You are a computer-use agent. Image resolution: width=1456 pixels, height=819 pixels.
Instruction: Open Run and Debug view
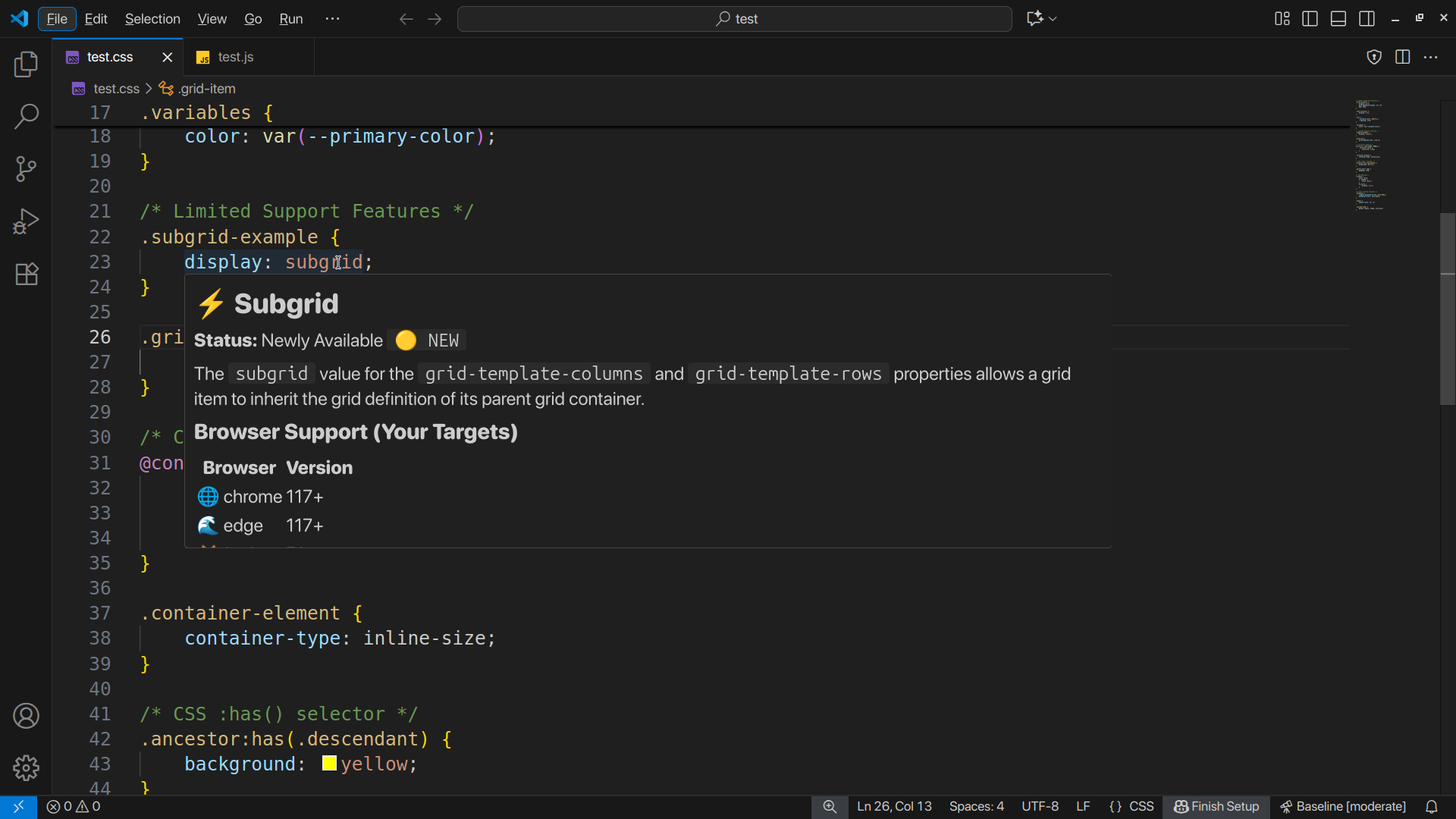(x=26, y=221)
